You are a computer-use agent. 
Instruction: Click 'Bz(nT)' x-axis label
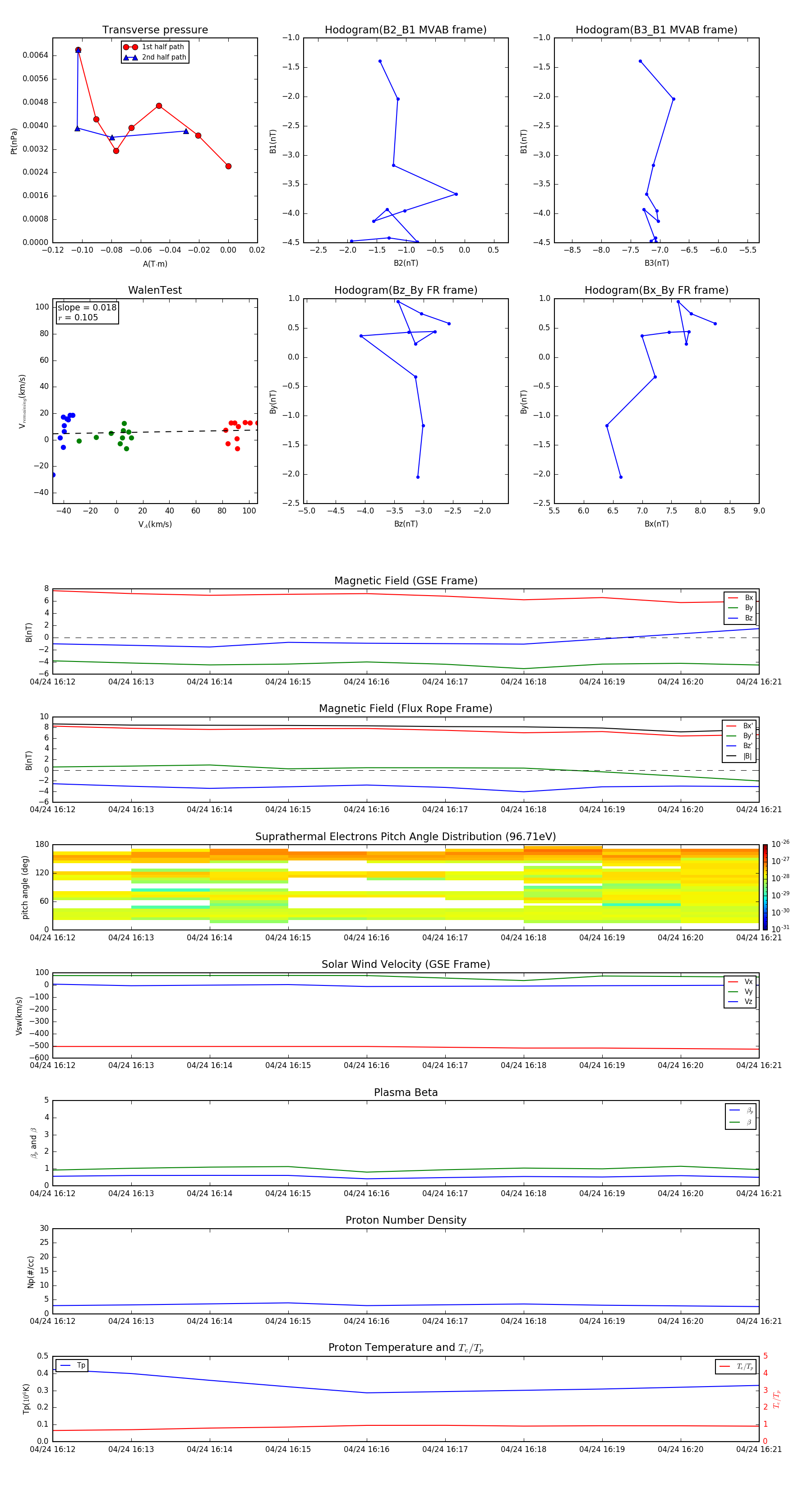[406, 524]
